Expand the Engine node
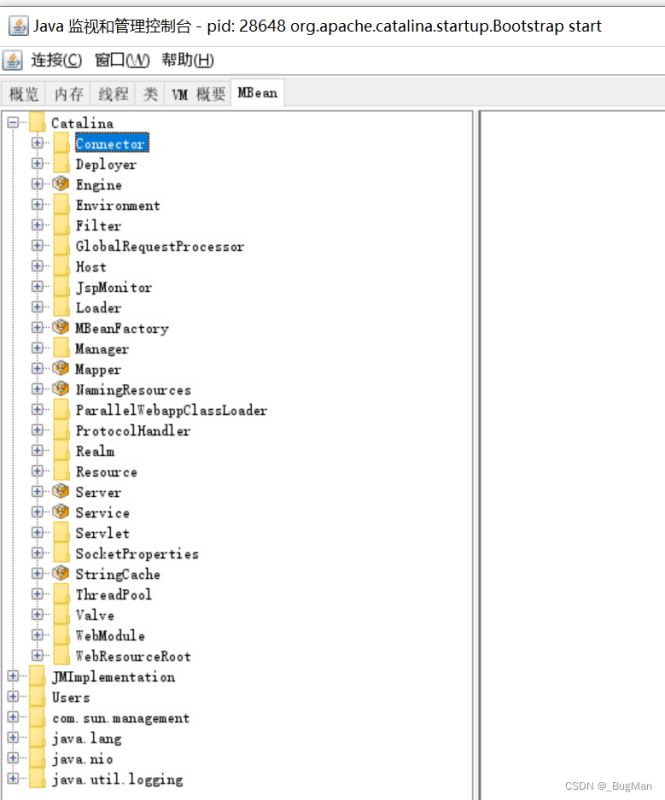Image resolution: width=665 pixels, height=800 pixels. click(37, 184)
